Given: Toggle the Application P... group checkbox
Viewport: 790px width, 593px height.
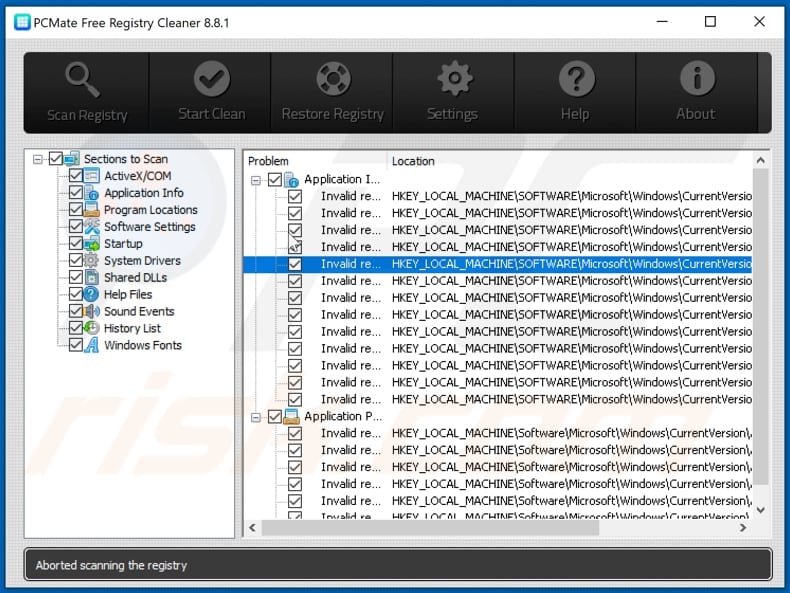Looking at the screenshot, I should point(275,416).
